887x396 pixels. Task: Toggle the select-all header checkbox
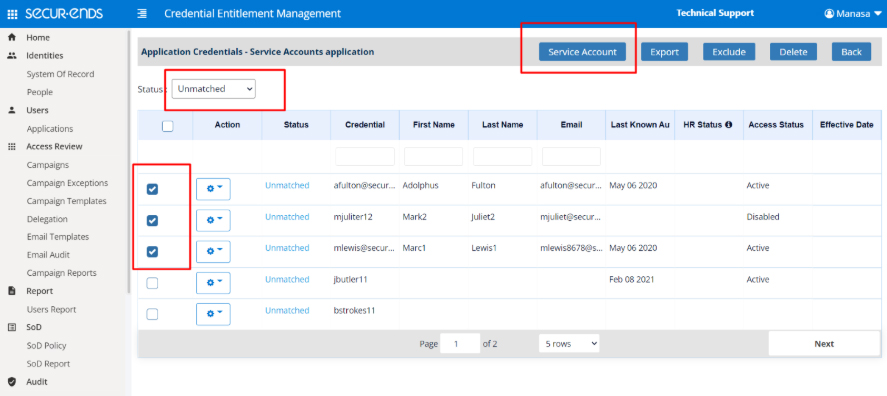pos(167,126)
